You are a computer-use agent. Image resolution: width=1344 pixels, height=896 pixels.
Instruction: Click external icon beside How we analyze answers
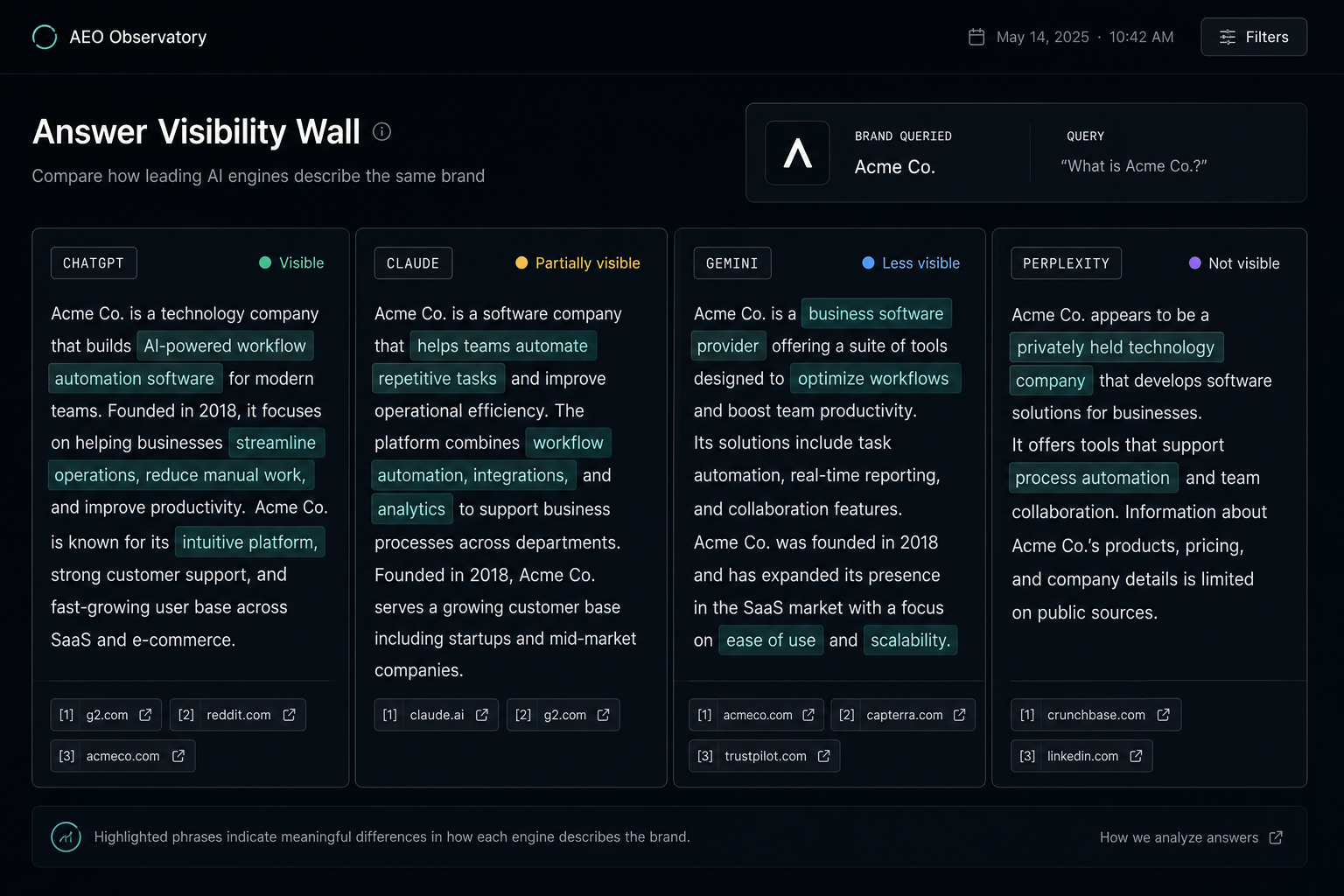coord(1276,837)
